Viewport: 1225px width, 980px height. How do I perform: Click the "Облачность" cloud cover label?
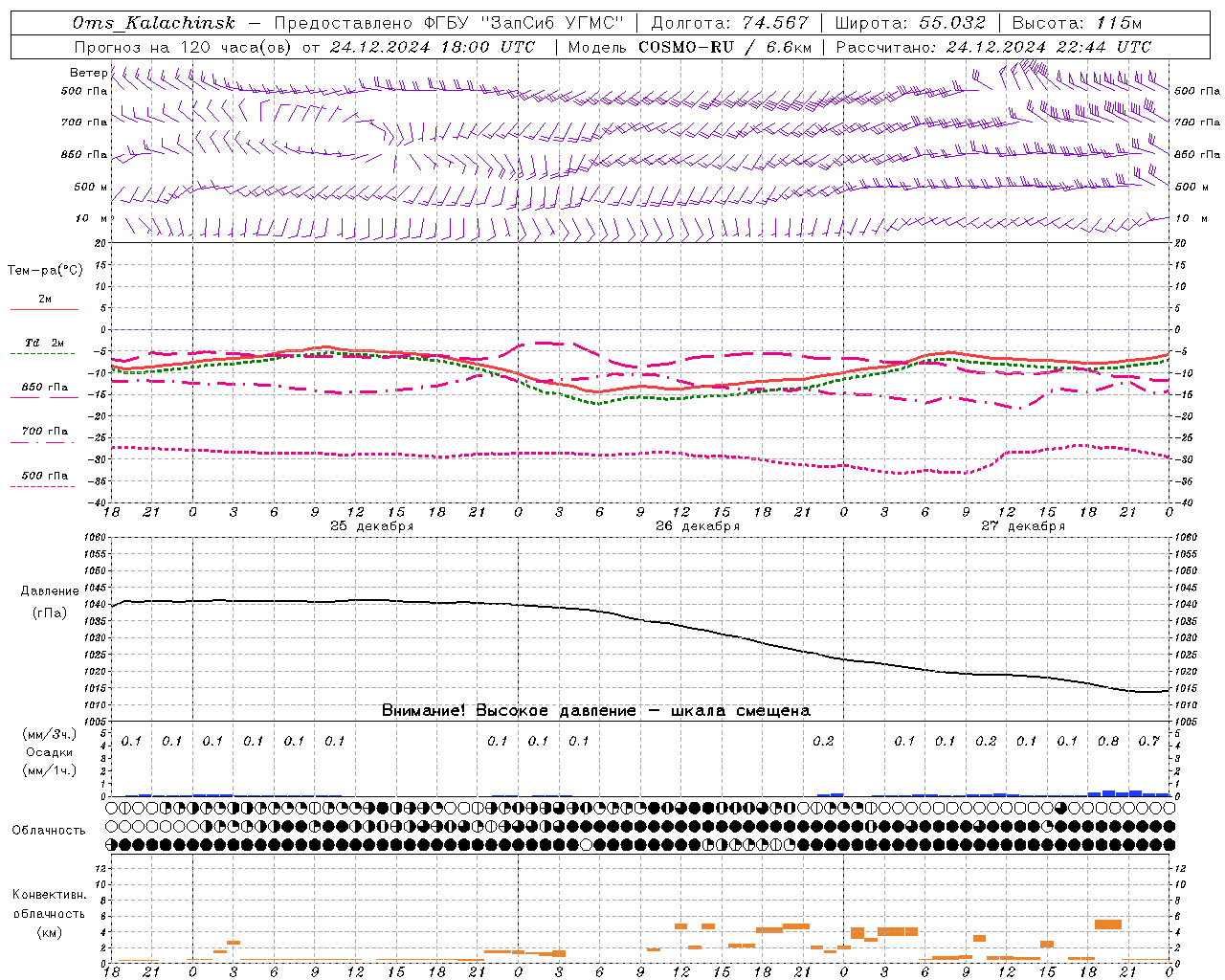click(49, 830)
